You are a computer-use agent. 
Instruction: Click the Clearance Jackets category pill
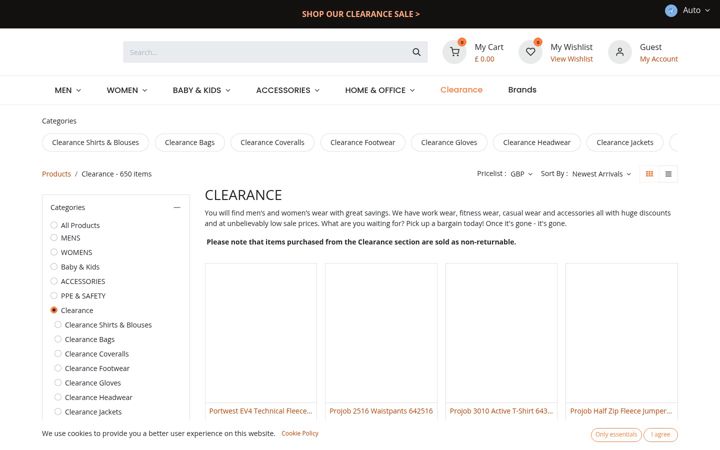coord(625,142)
